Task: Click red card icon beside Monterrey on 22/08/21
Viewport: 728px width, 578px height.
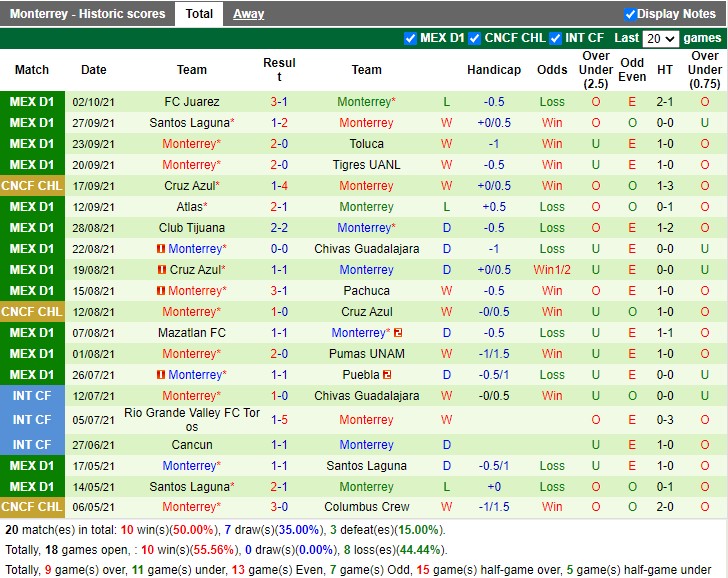Action: pos(161,249)
